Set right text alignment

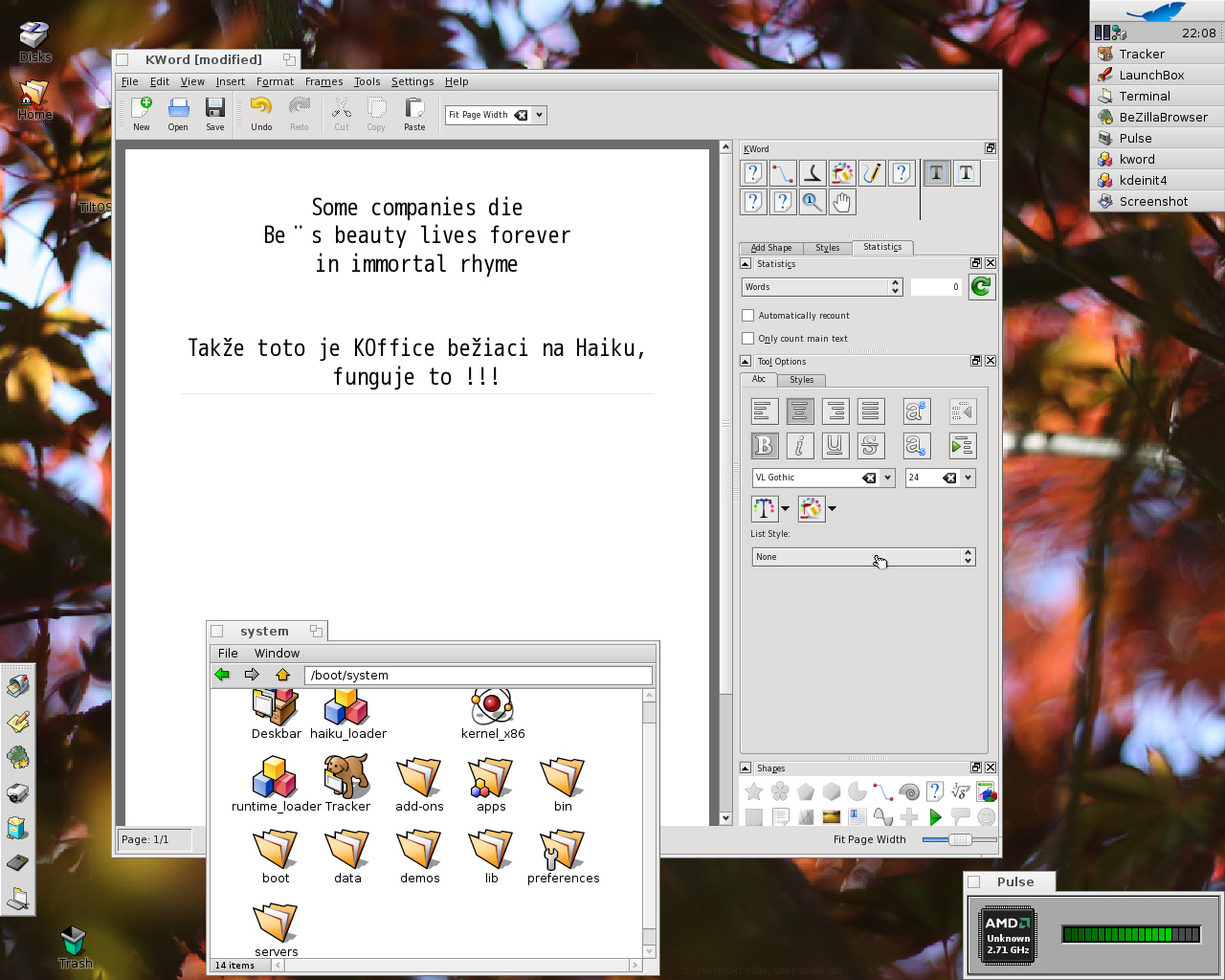pos(835,412)
